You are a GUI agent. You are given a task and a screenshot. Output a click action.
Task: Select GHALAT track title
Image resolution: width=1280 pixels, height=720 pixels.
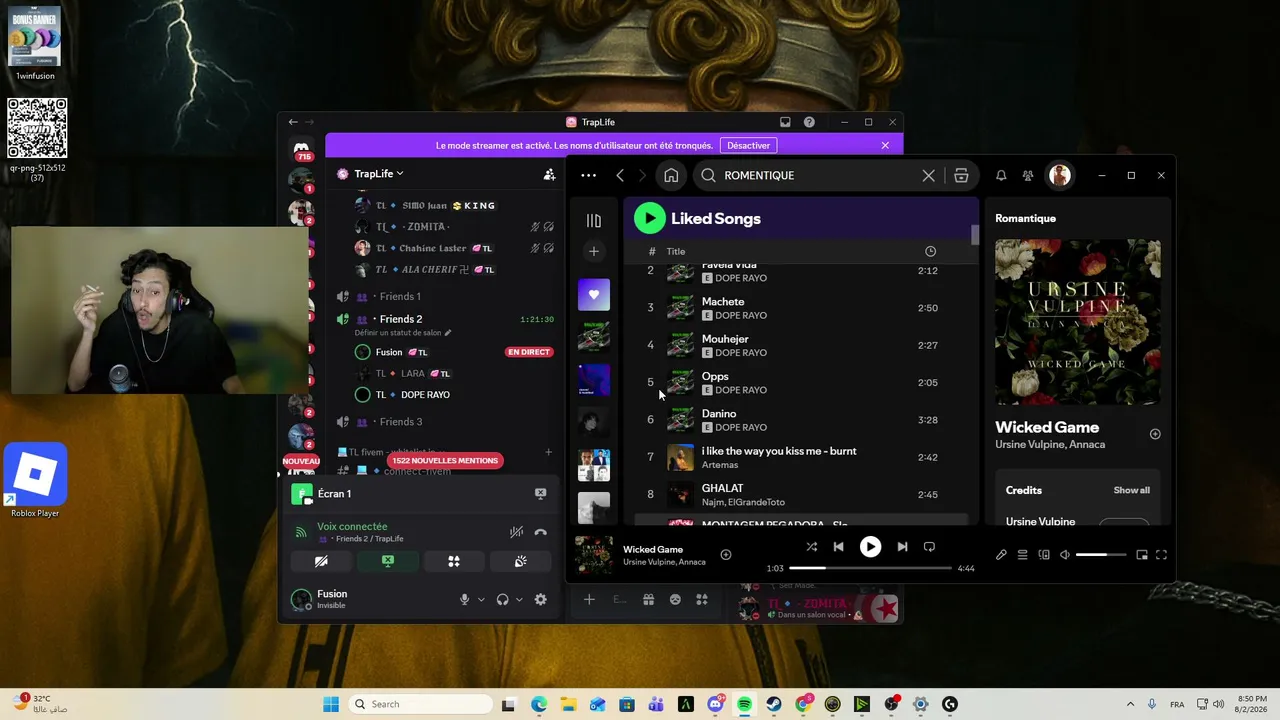(x=722, y=488)
